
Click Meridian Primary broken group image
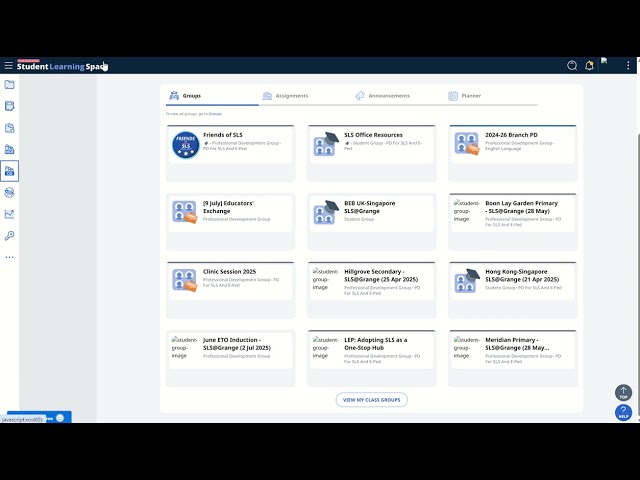click(467, 348)
